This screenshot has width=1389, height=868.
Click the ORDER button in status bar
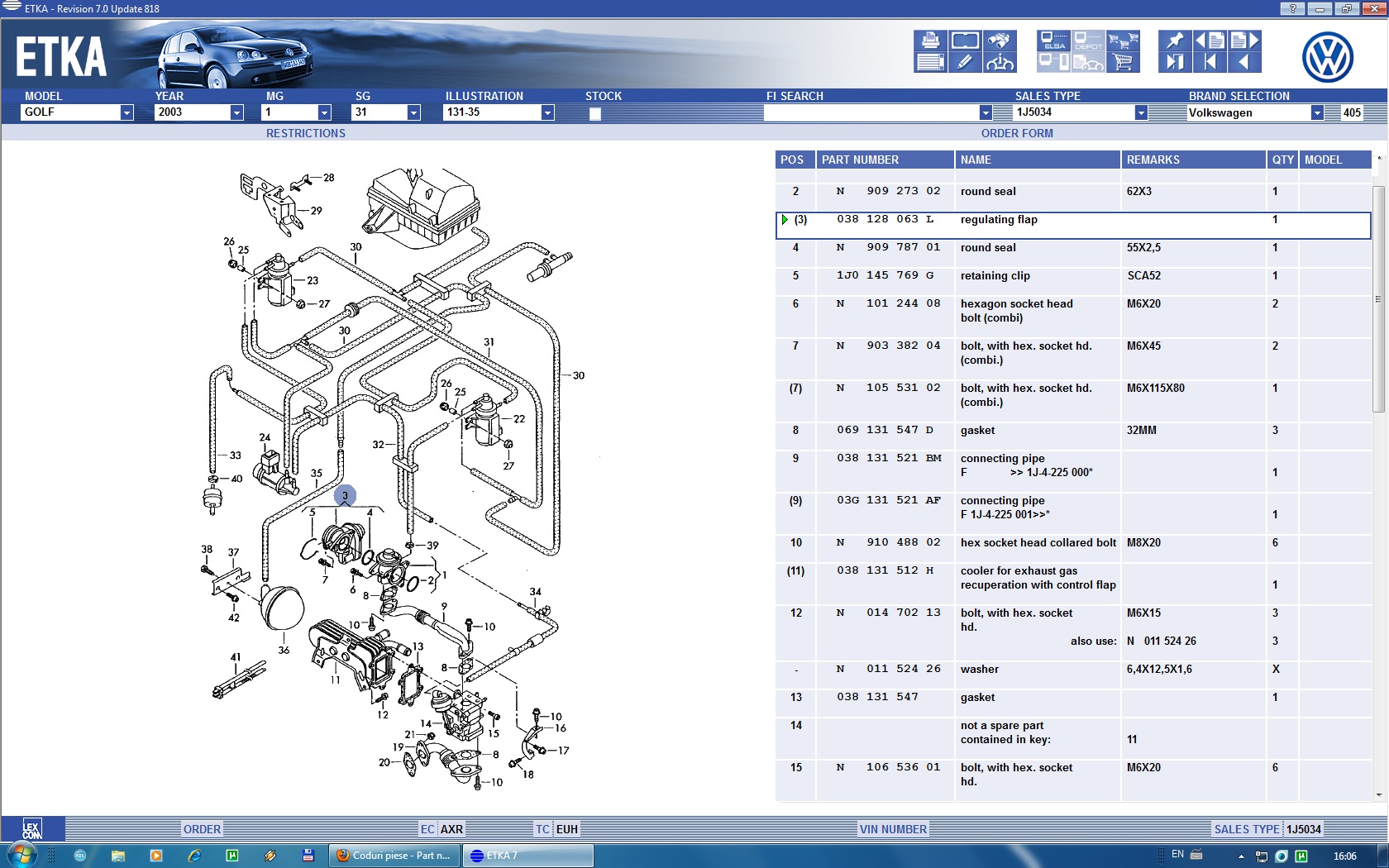coord(202,829)
